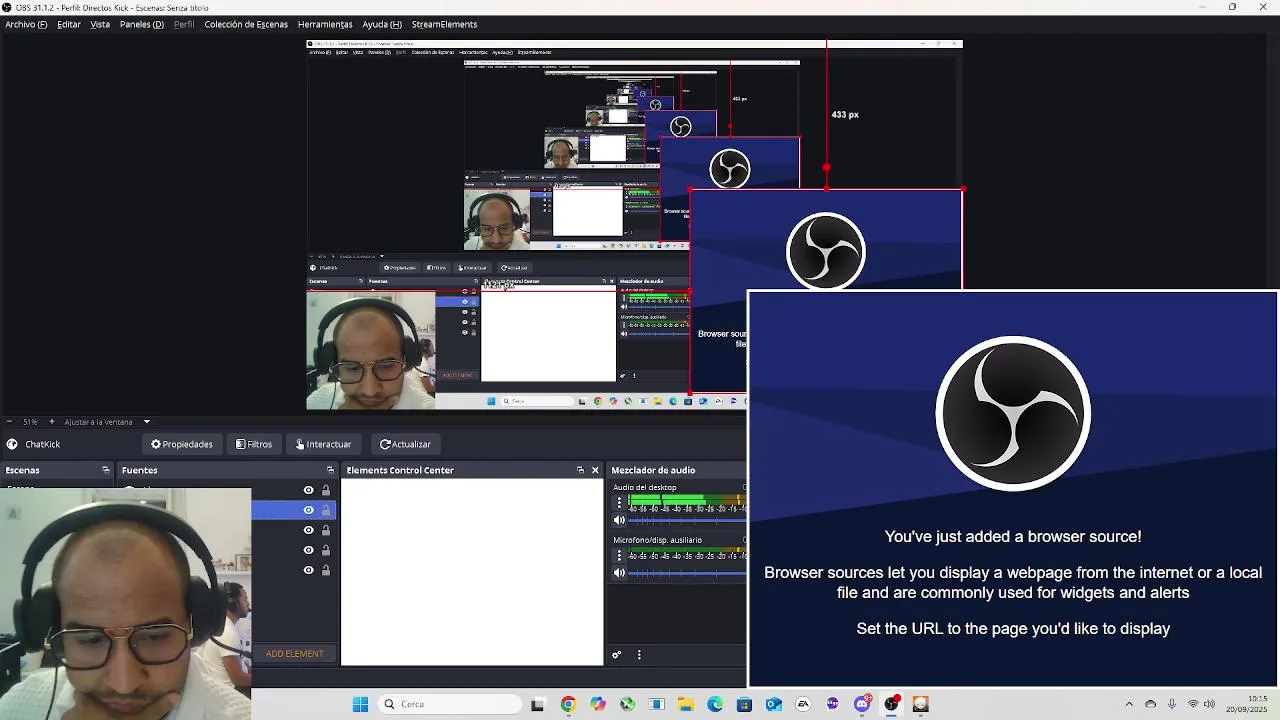Toggle visibility of the highlighted Fuentes source
1280x720 pixels.
point(309,510)
